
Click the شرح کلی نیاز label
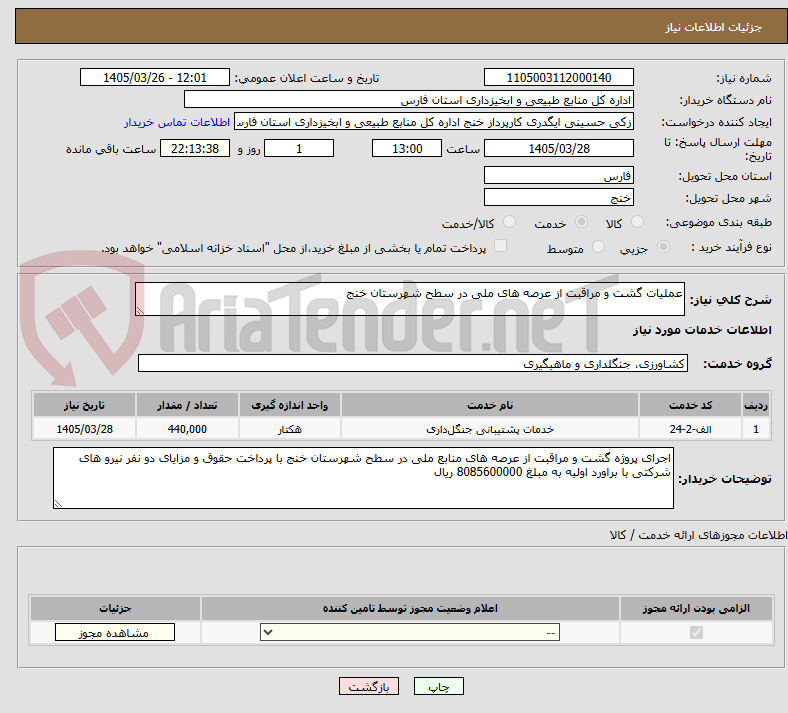[x=731, y=300]
